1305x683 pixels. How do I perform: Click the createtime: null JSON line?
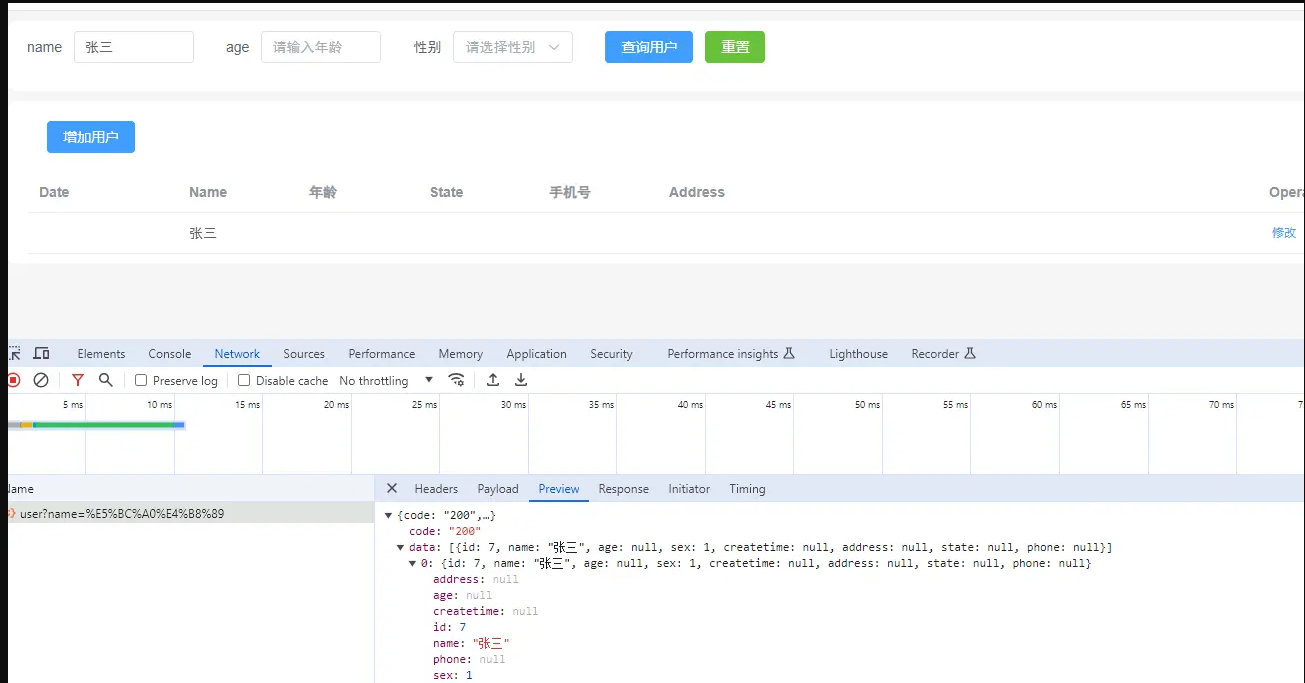pos(486,611)
